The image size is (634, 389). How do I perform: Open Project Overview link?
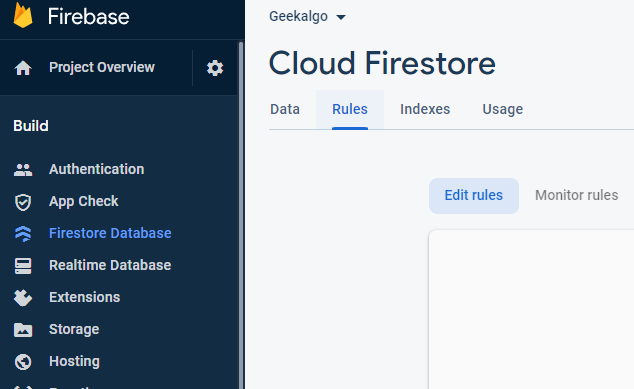tap(102, 68)
